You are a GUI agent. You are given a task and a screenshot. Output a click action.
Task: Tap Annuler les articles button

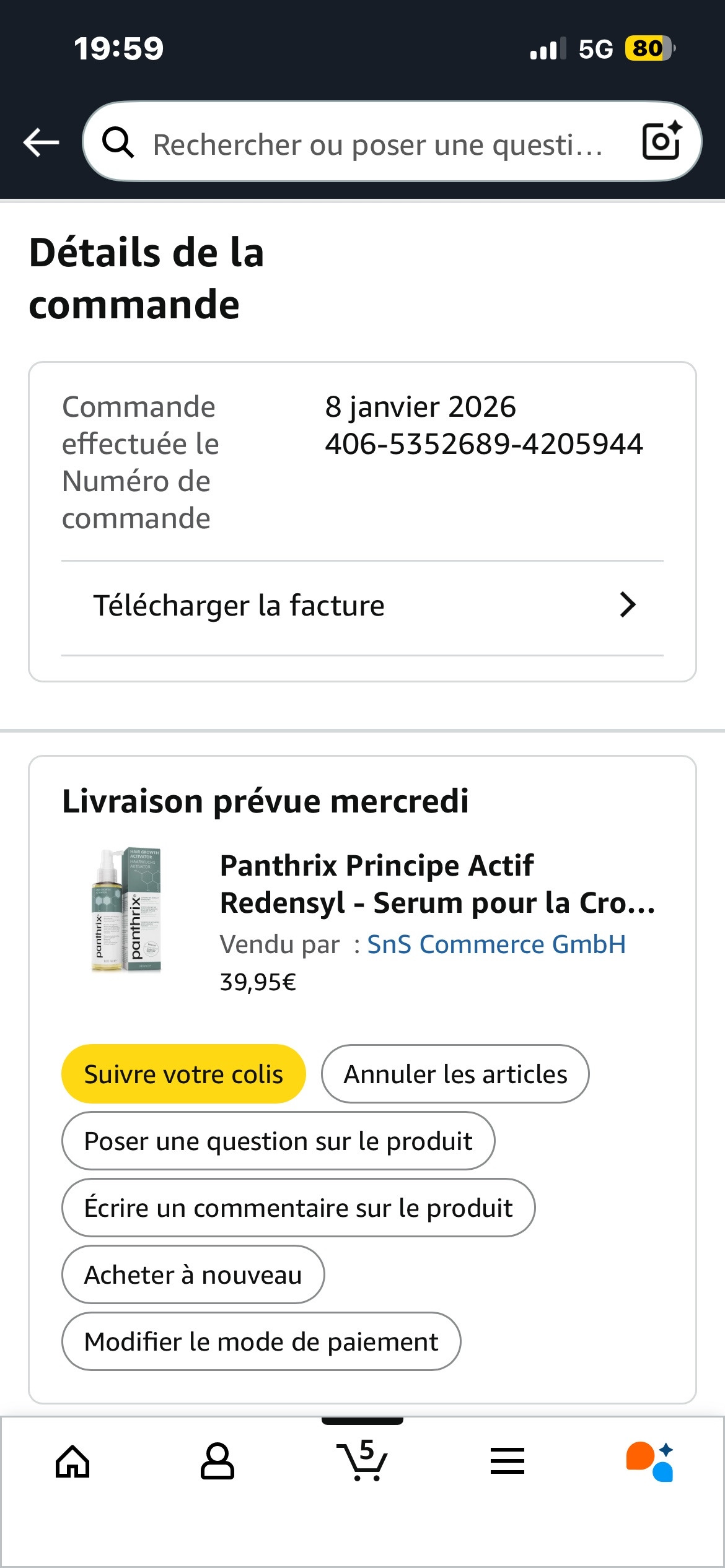[455, 1074]
